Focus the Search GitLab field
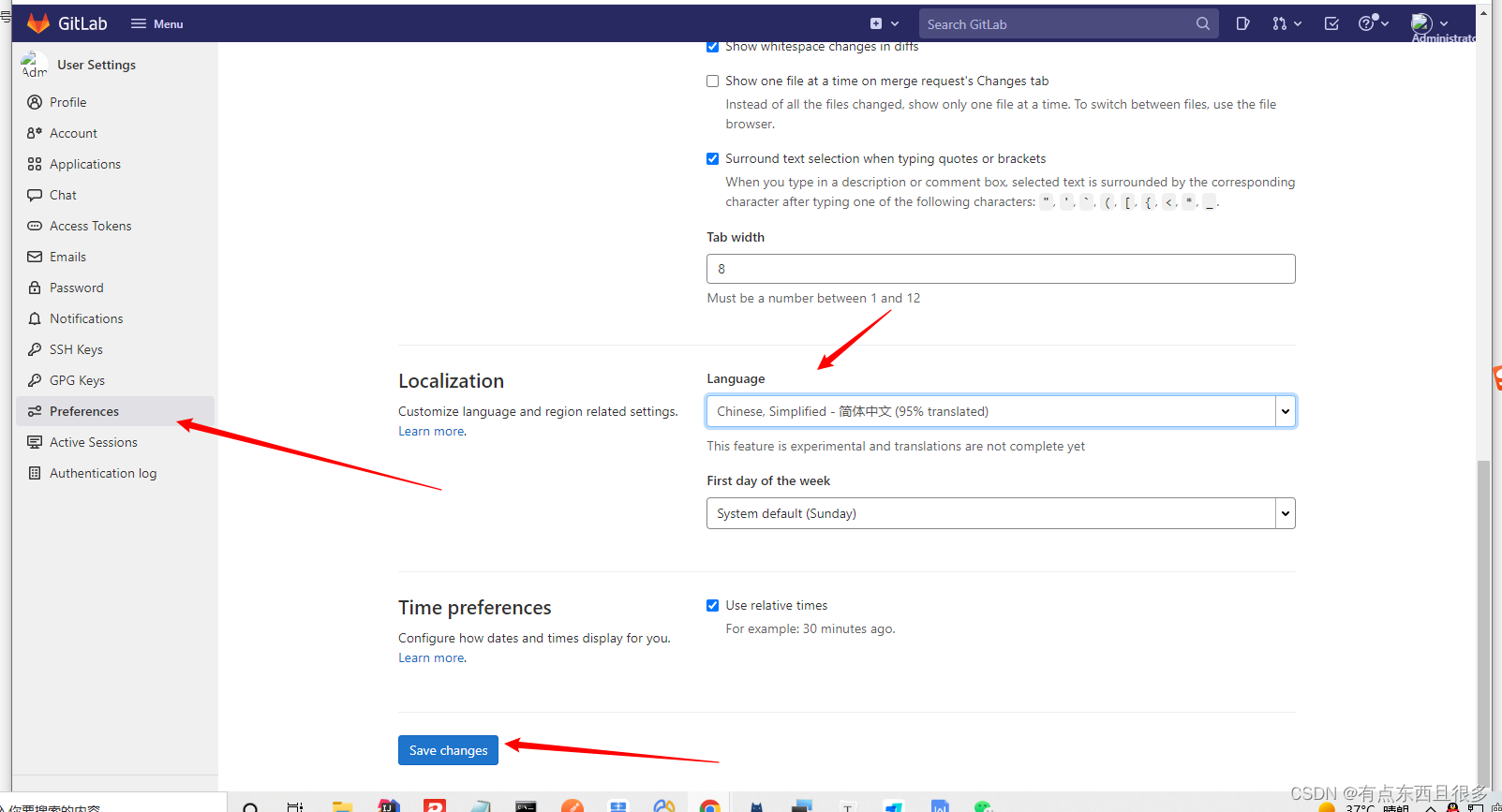Screen dimensions: 1502x812 point(1068,23)
